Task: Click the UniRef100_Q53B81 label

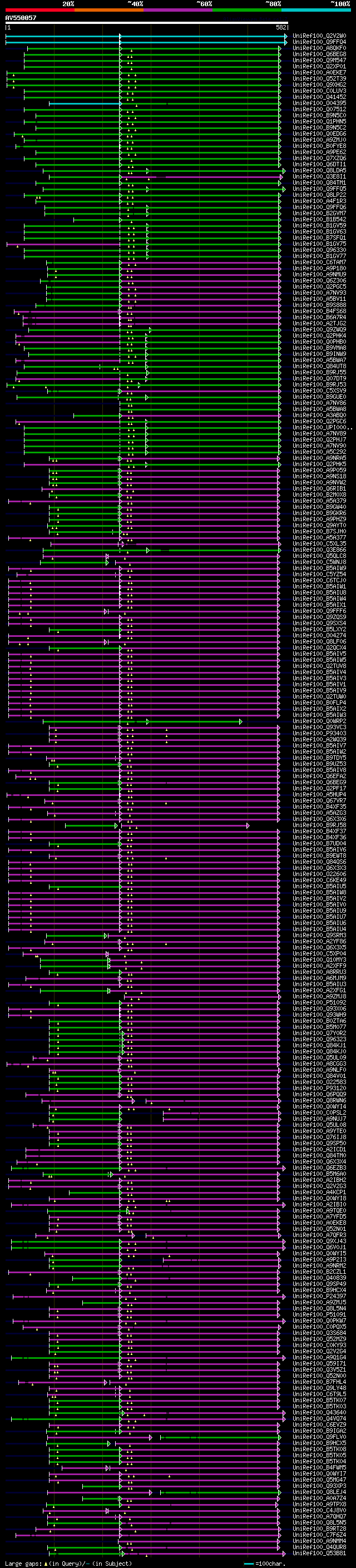Action: [319, 1553]
